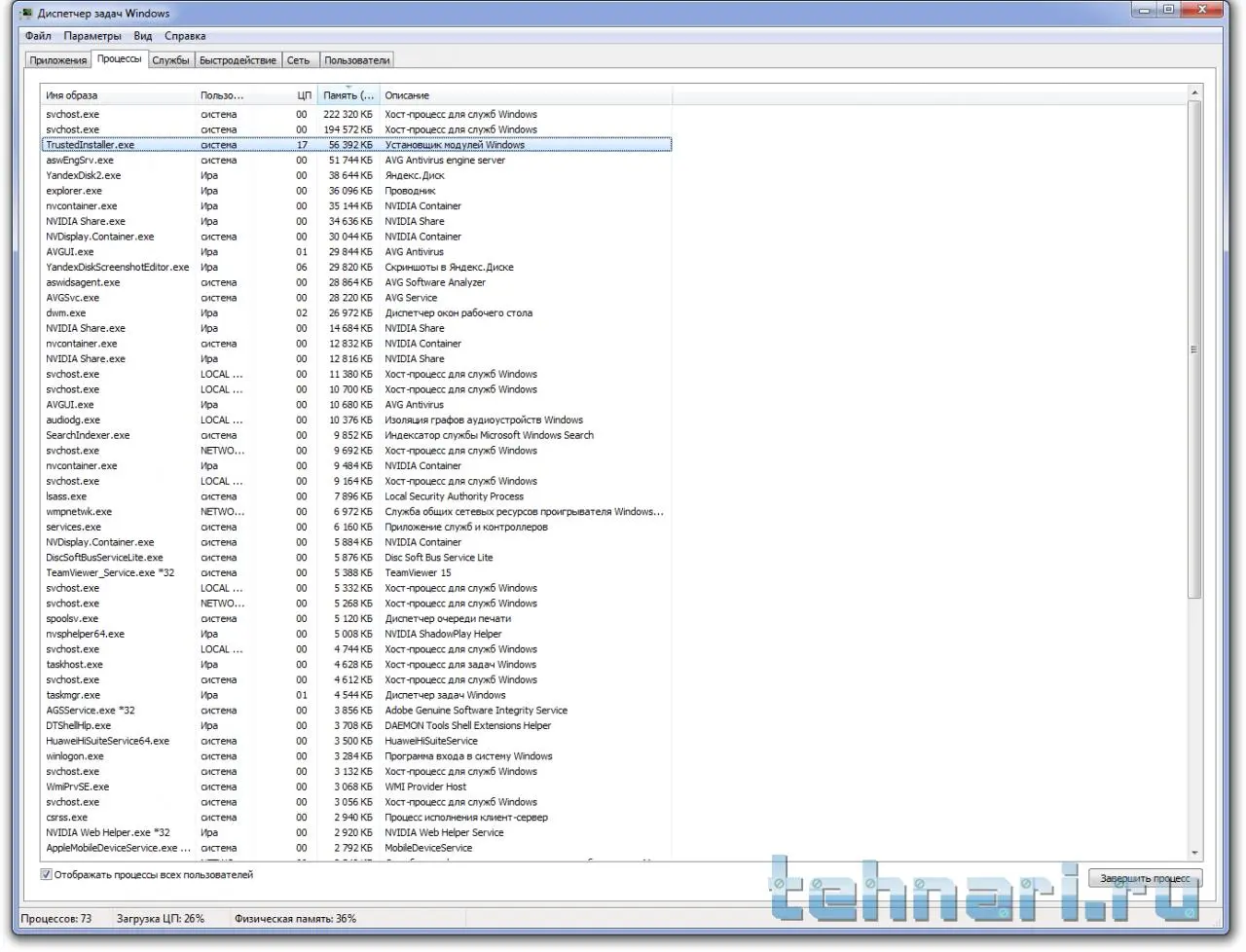This screenshot has width=1246, height=952.
Task: Open the Файл menu
Action: pyautogui.click(x=39, y=36)
